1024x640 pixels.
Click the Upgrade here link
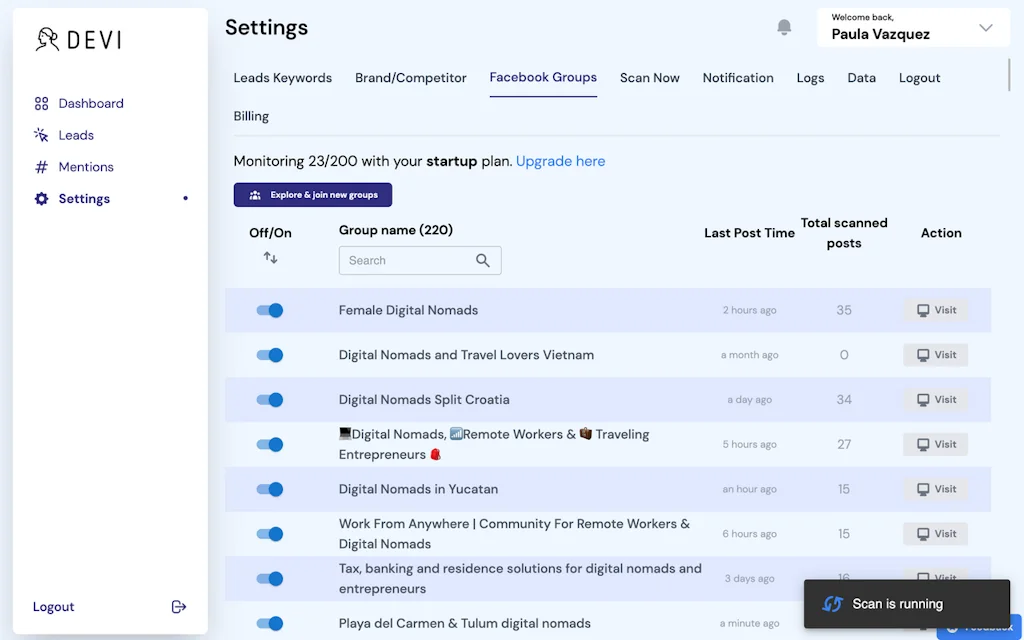pos(560,161)
